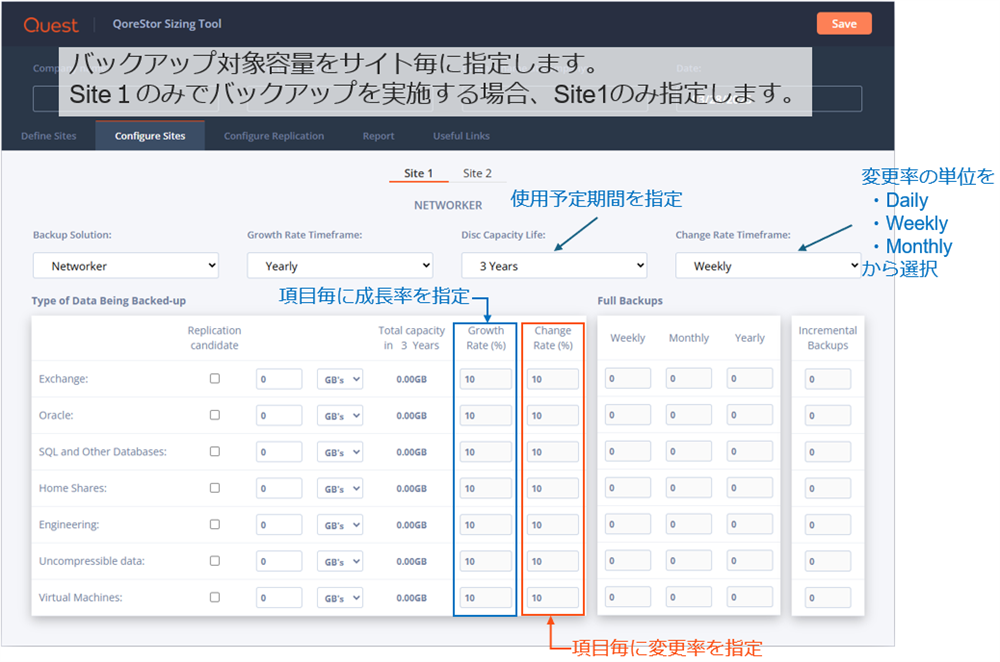Screen dimensions: 1000x662
Task: Click the Exchange capacity input field
Action: pos(279,379)
